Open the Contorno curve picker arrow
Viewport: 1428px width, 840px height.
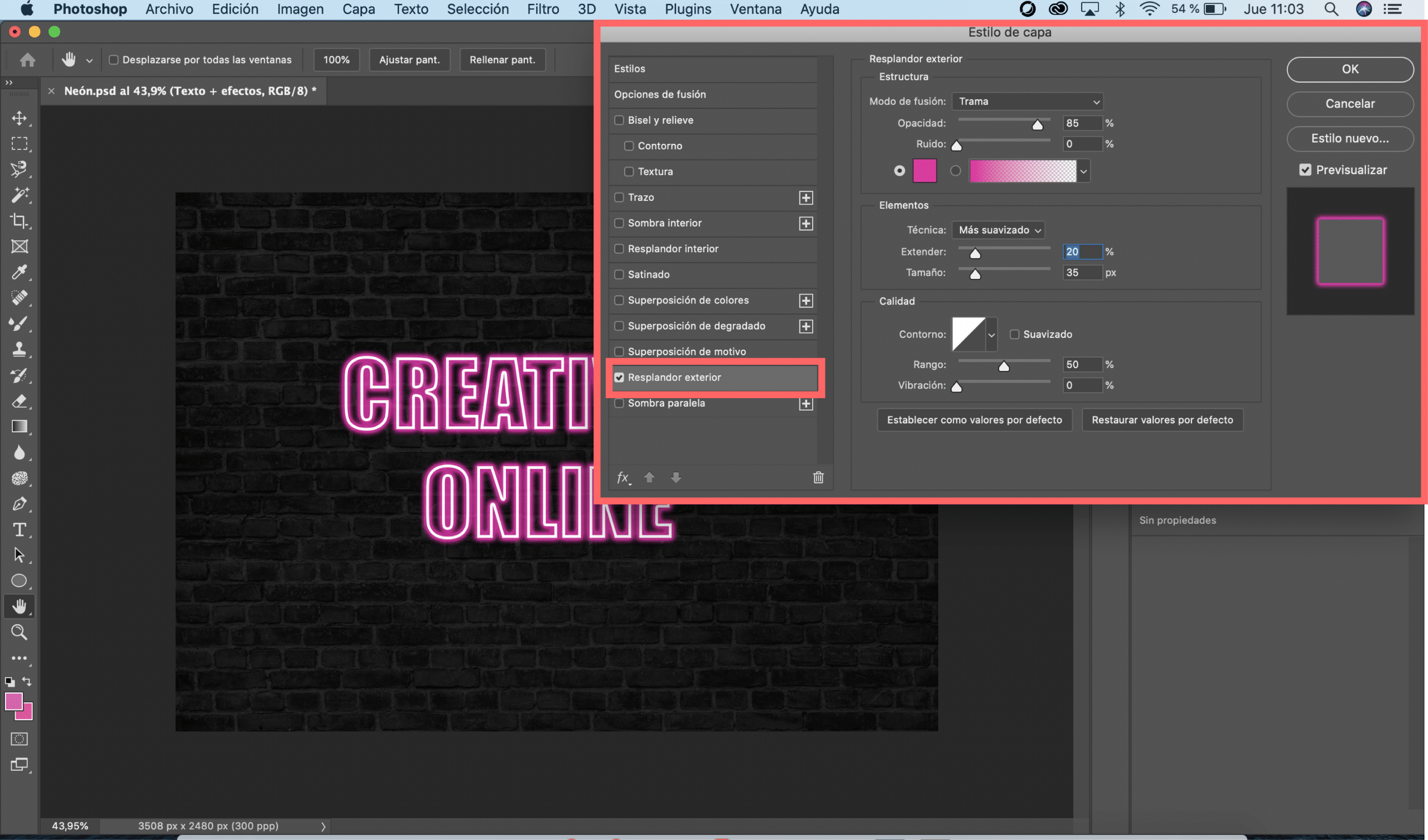(991, 335)
